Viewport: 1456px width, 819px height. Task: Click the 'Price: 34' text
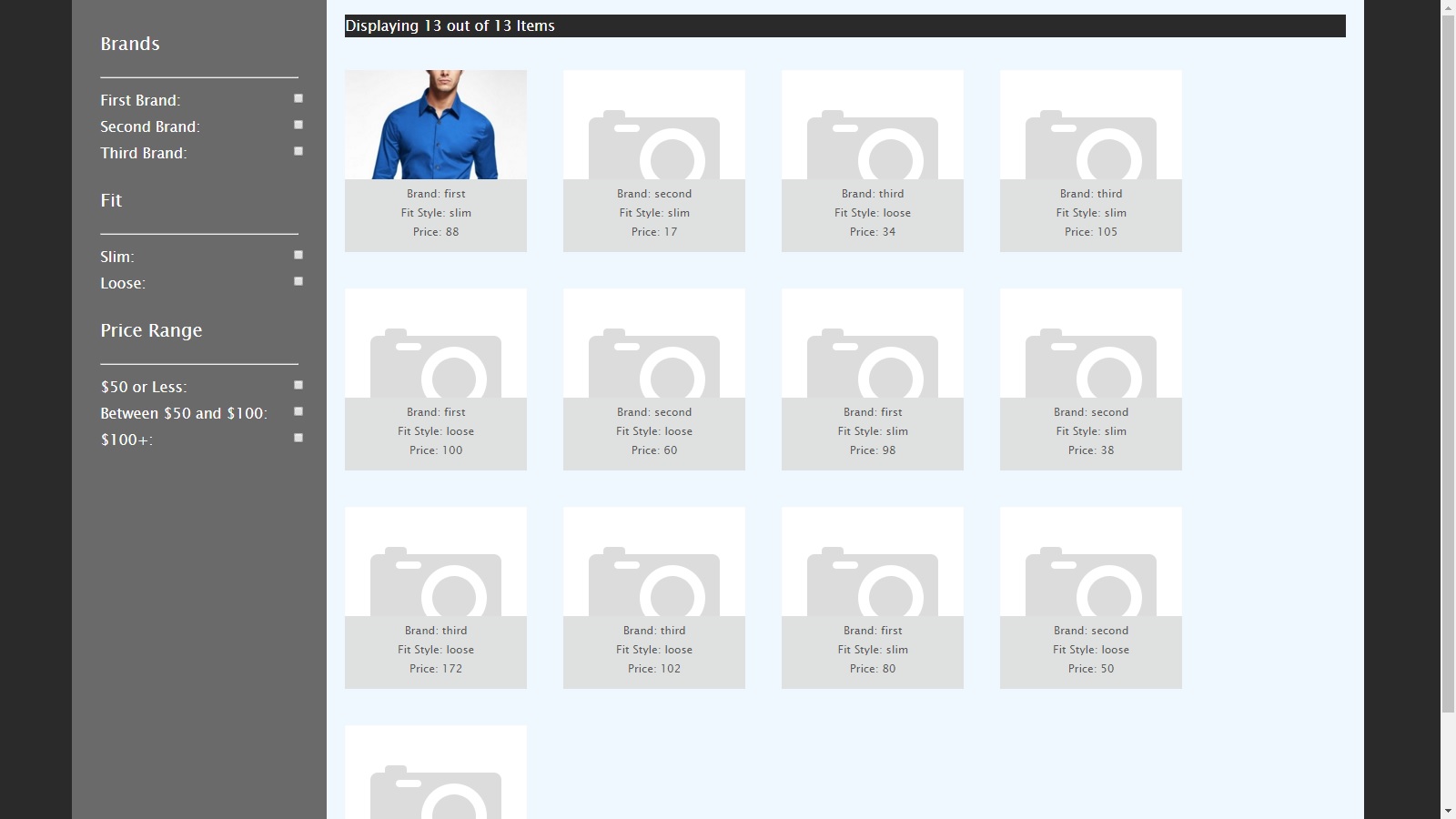[x=873, y=232]
